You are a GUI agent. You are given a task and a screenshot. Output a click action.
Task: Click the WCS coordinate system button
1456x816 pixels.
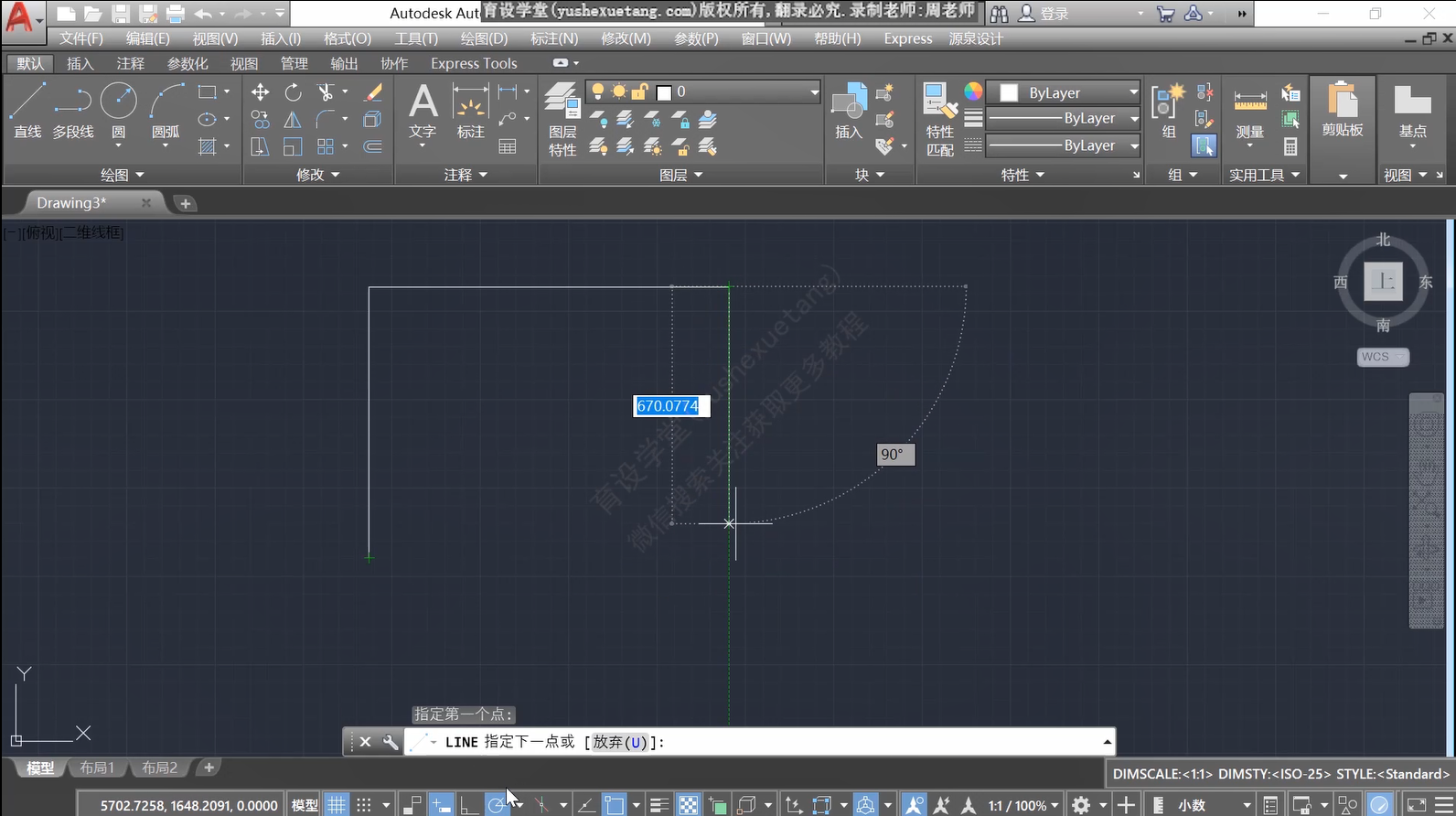click(1383, 357)
